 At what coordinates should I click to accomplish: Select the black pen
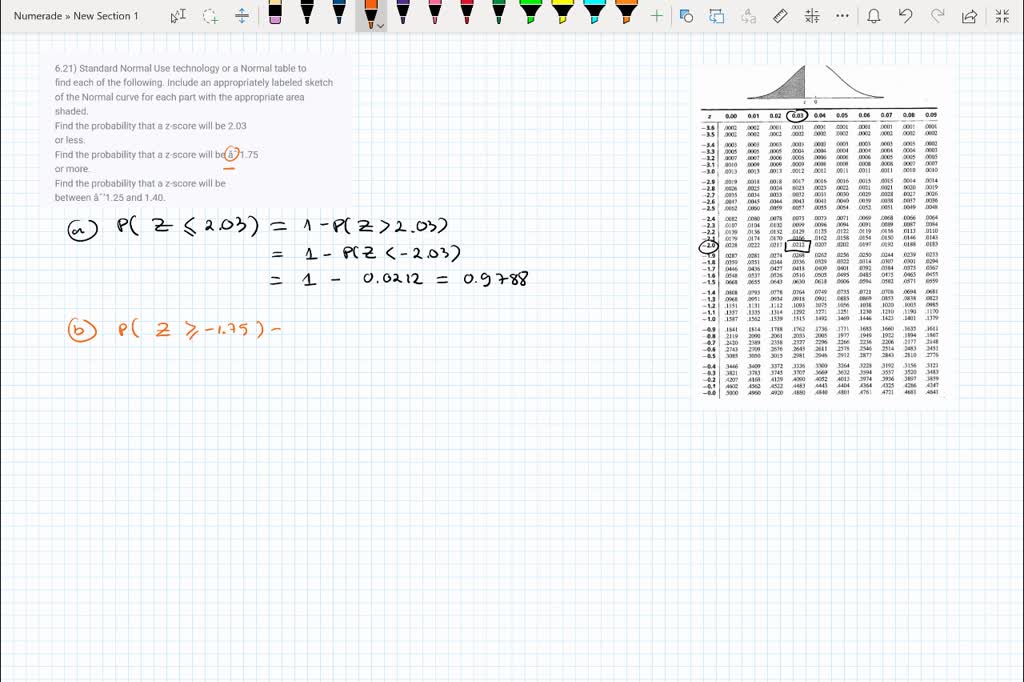(306, 16)
